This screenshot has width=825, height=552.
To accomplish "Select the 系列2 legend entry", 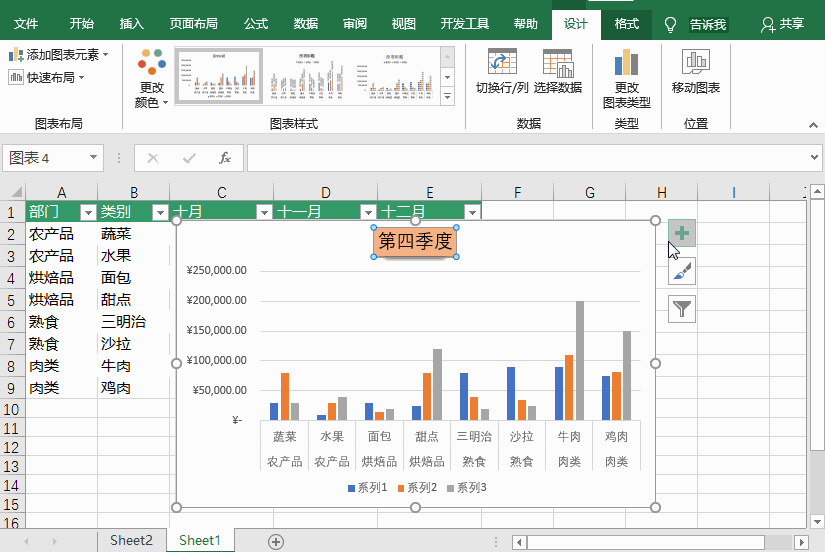I will coord(417,488).
